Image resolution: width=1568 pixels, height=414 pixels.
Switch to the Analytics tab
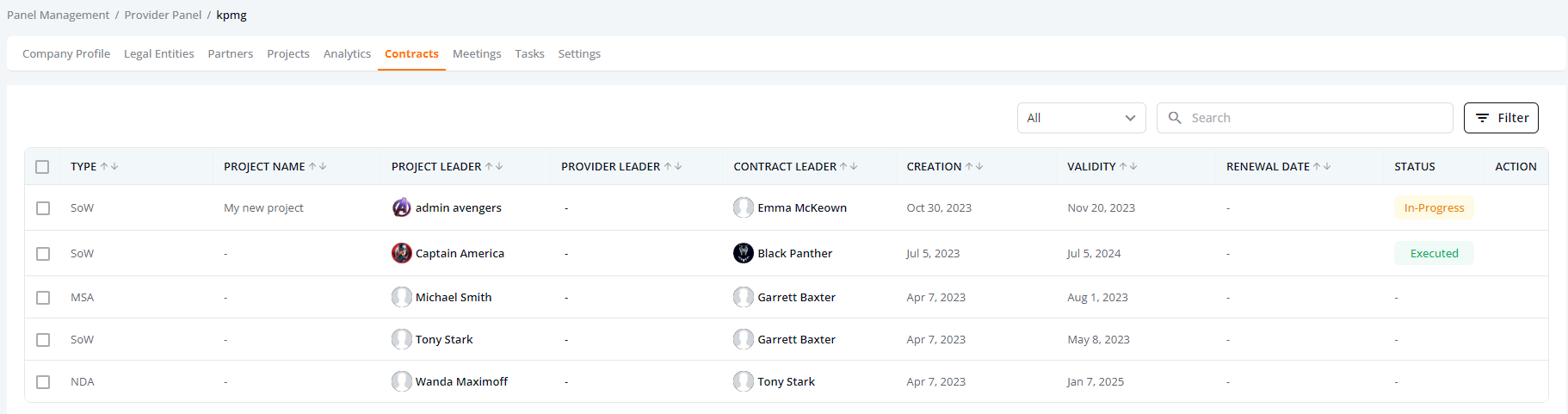click(347, 53)
